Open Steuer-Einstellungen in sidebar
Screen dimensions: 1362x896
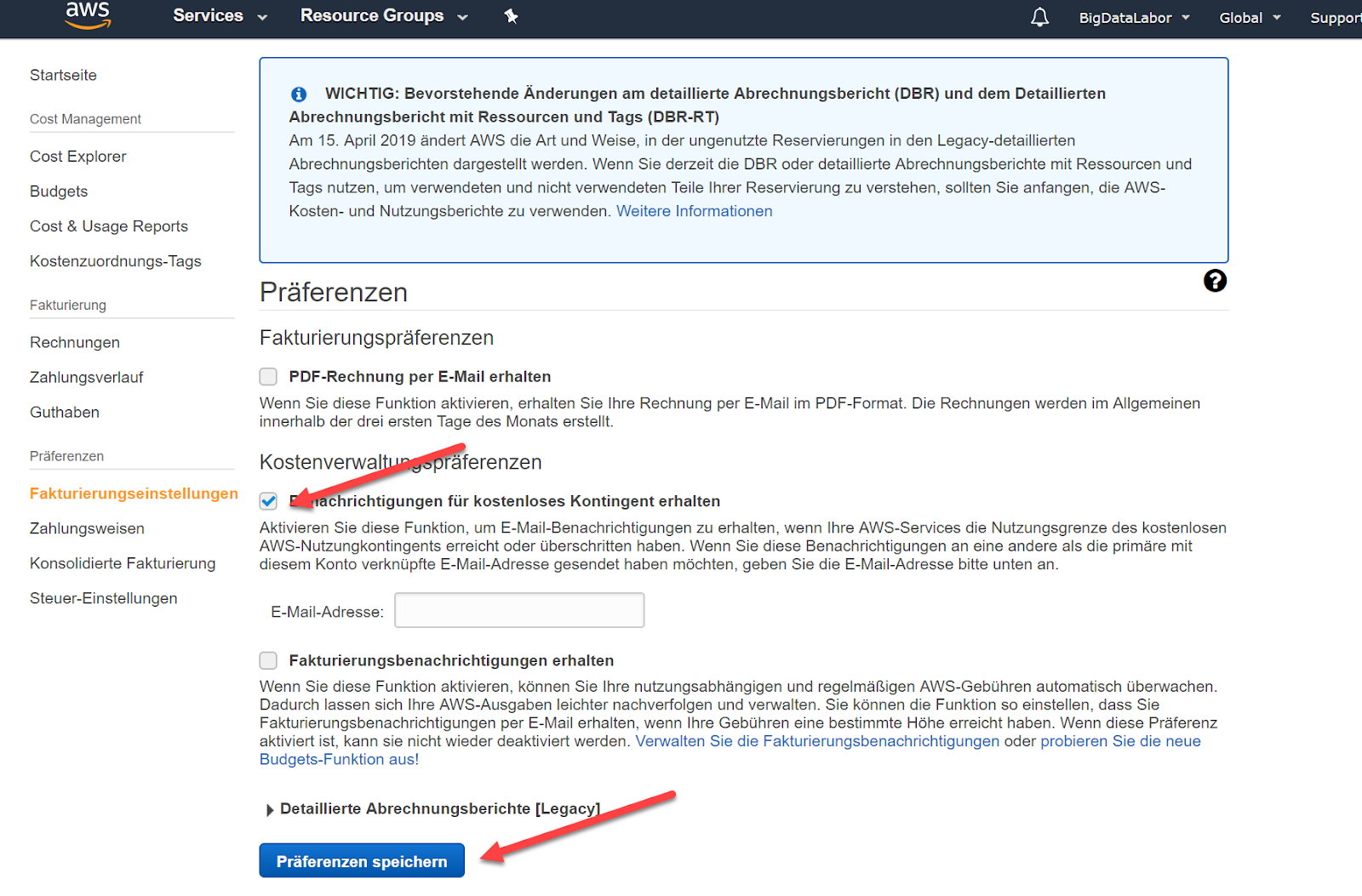tap(104, 598)
